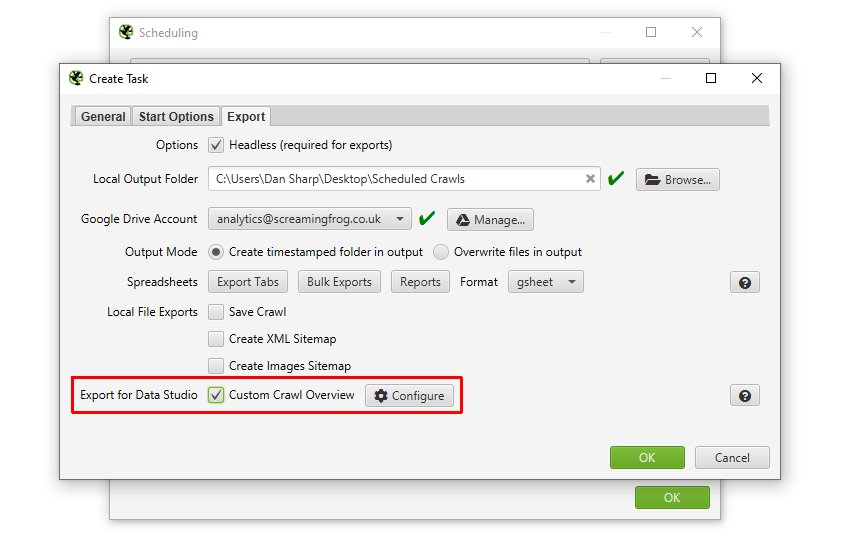Click the help icon in the Data Studio row
The width and height of the screenshot is (850, 538).
pyautogui.click(x=745, y=396)
